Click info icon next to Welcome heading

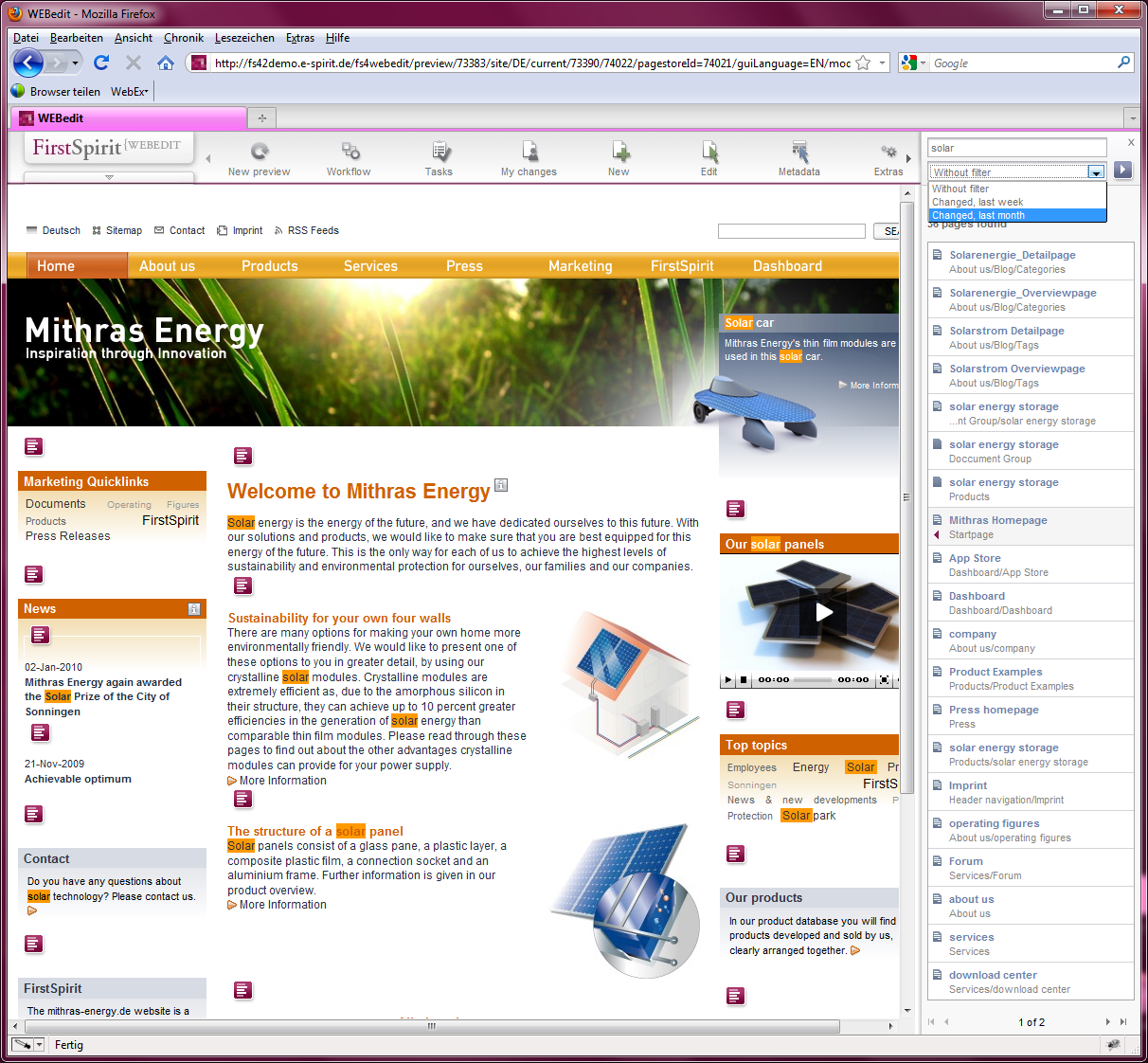point(501,485)
